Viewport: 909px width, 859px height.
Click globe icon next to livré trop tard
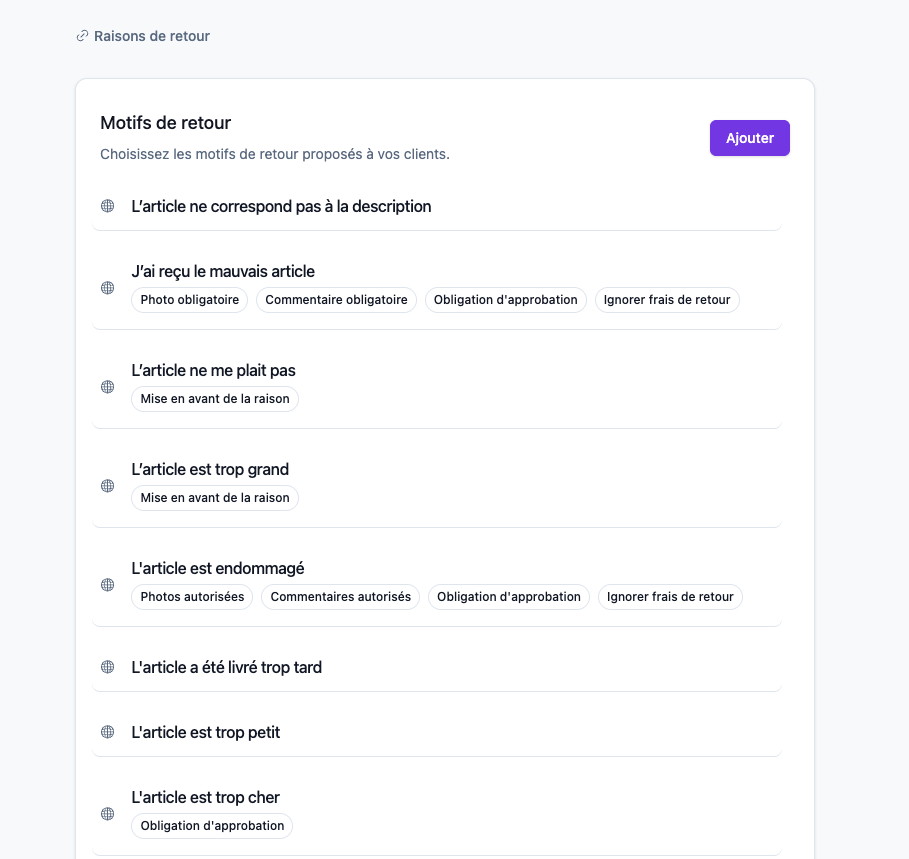pos(107,667)
